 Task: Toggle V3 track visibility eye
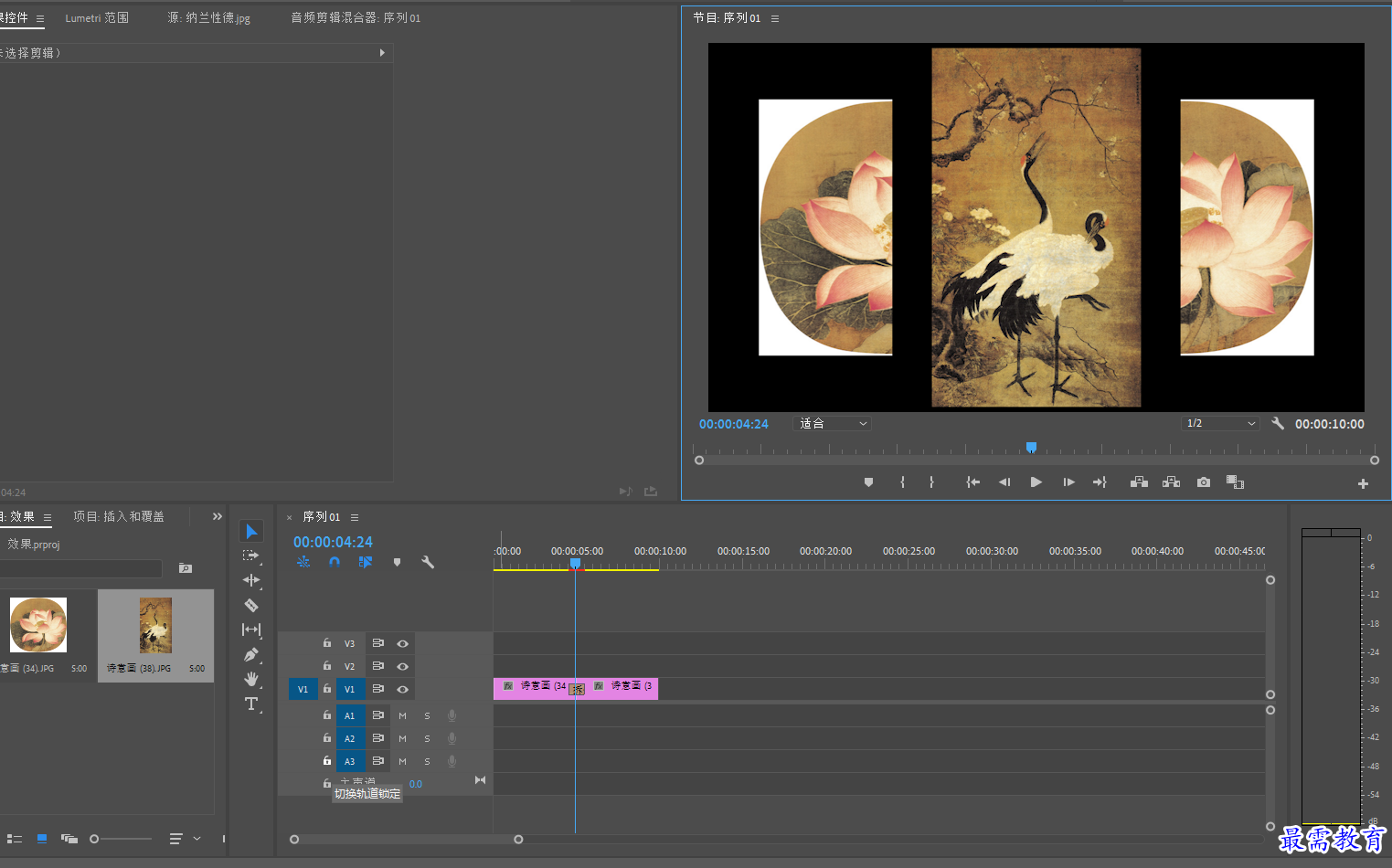coord(402,643)
